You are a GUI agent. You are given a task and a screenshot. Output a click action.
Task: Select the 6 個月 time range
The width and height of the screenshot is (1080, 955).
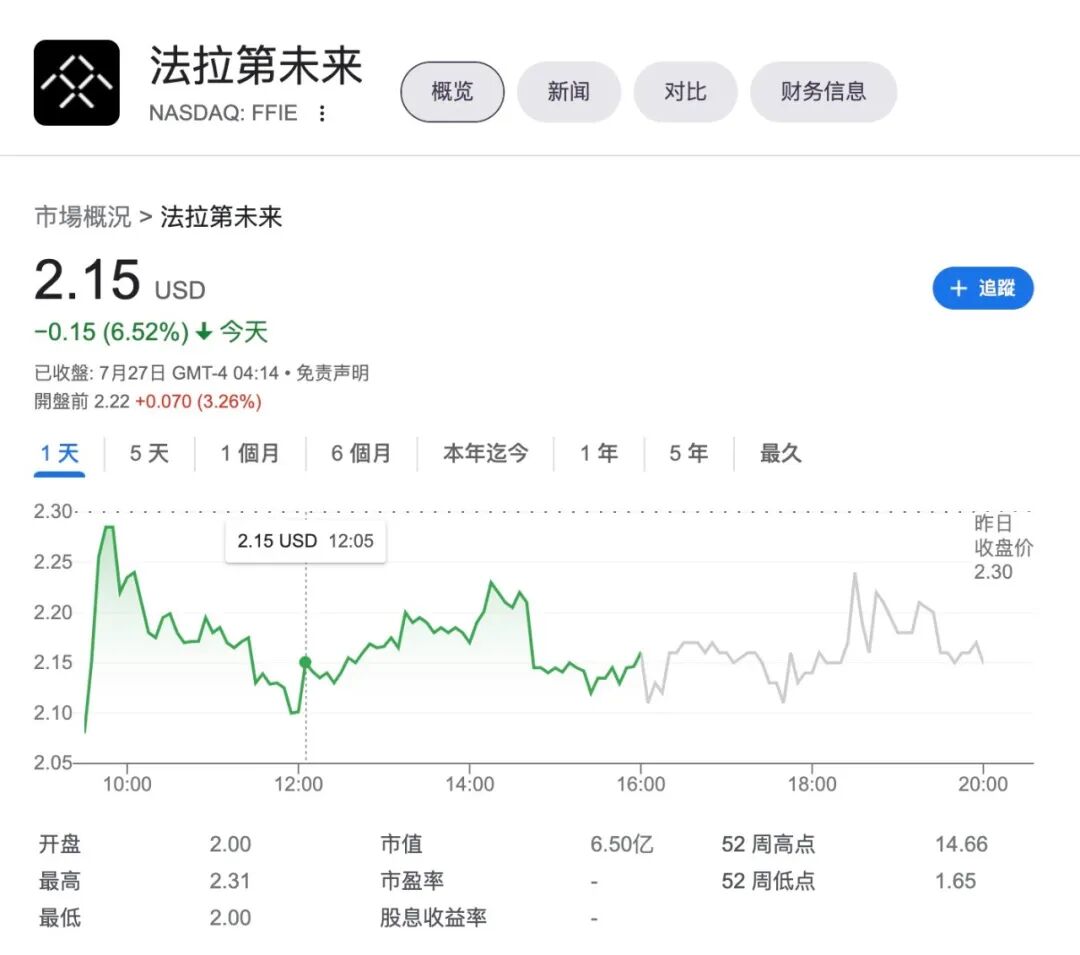point(361,454)
